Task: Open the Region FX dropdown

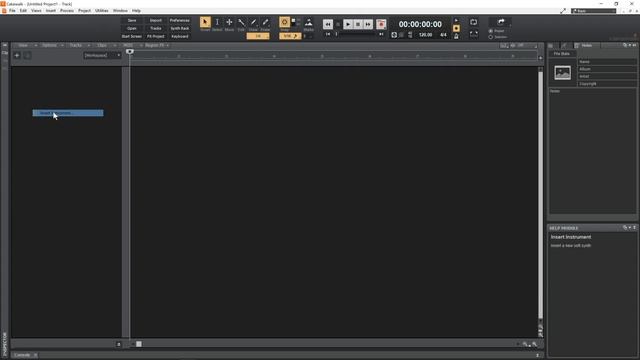Action: point(156,45)
